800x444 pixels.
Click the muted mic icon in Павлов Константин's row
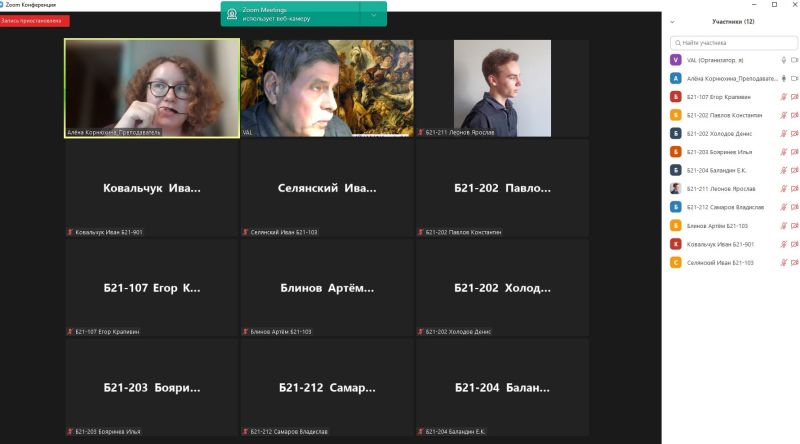(x=784, y=115)
